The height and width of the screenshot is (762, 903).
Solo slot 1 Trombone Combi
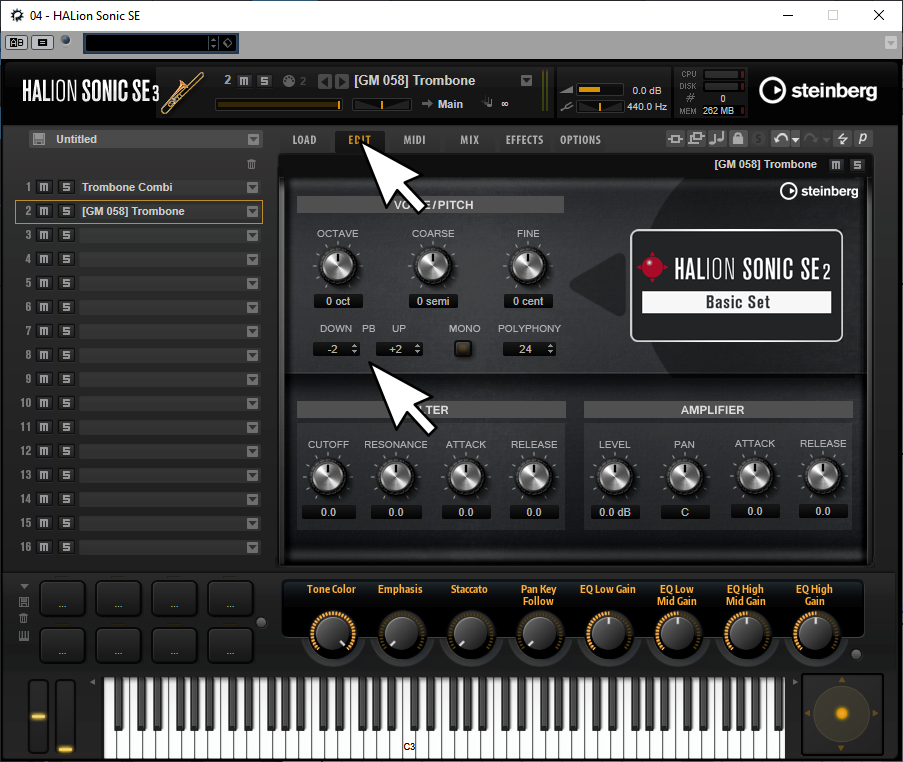coord(66,187)
